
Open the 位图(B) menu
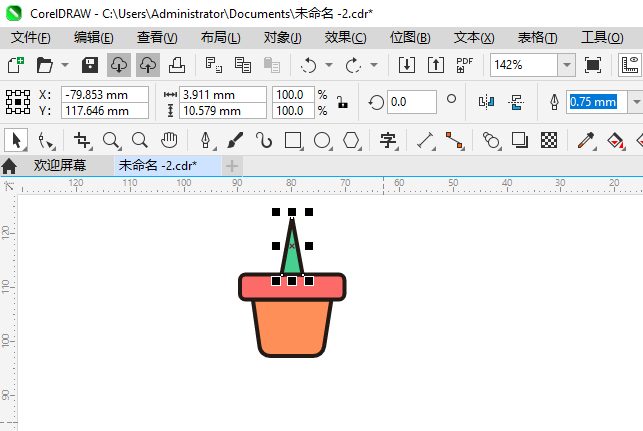point(410,38)
